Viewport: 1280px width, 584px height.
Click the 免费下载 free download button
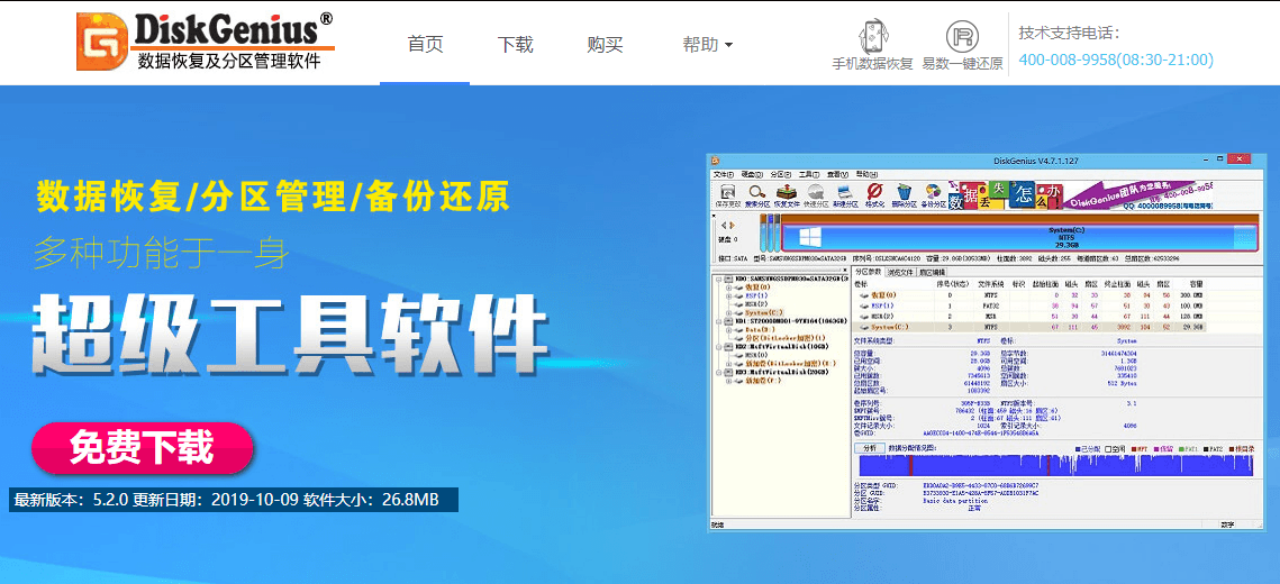[x=142, y=448]
